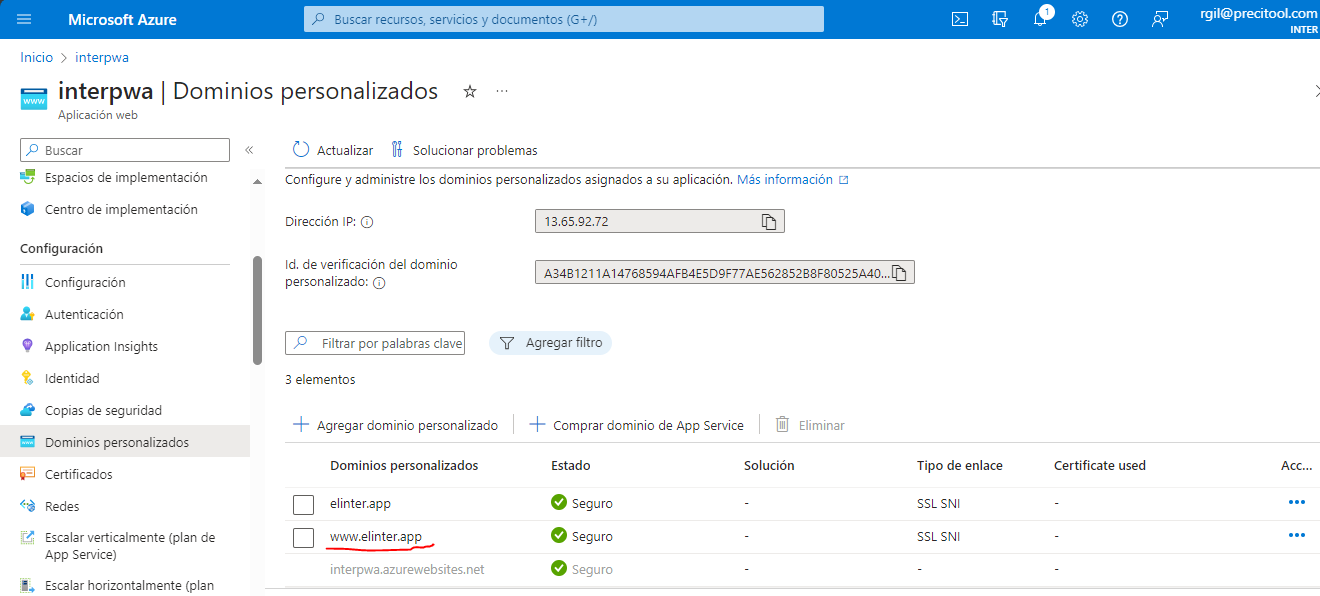Screen dimensions: 1320x596
Task: Click the elinter.app domain name
Action: [x=360, y=503]
